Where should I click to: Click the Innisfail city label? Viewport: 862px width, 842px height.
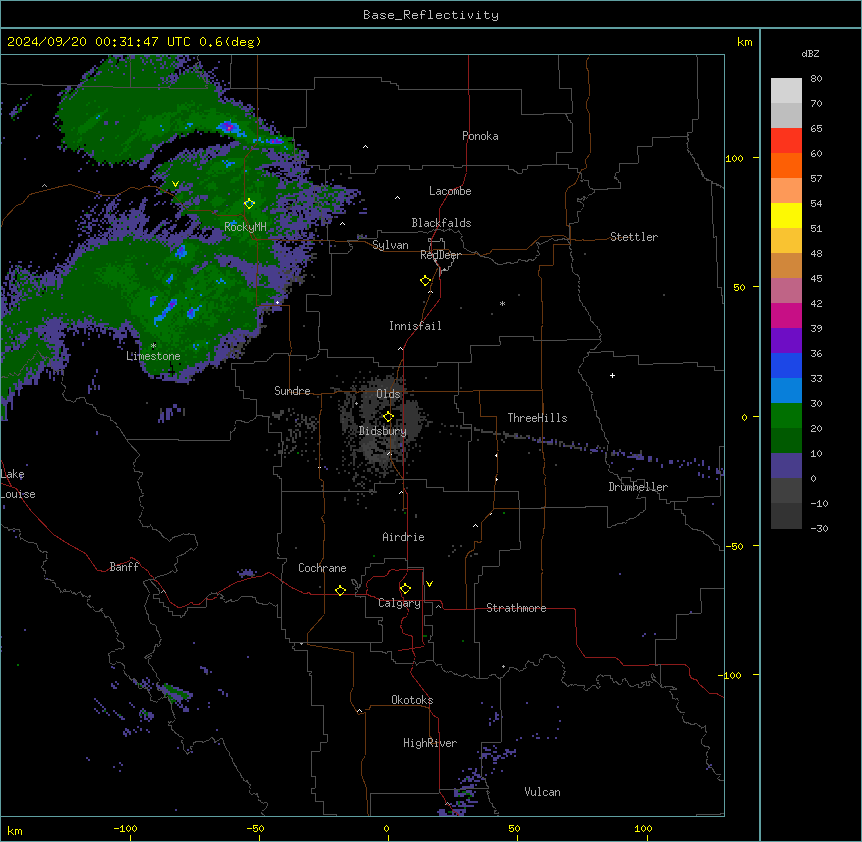tap(415, 326)
